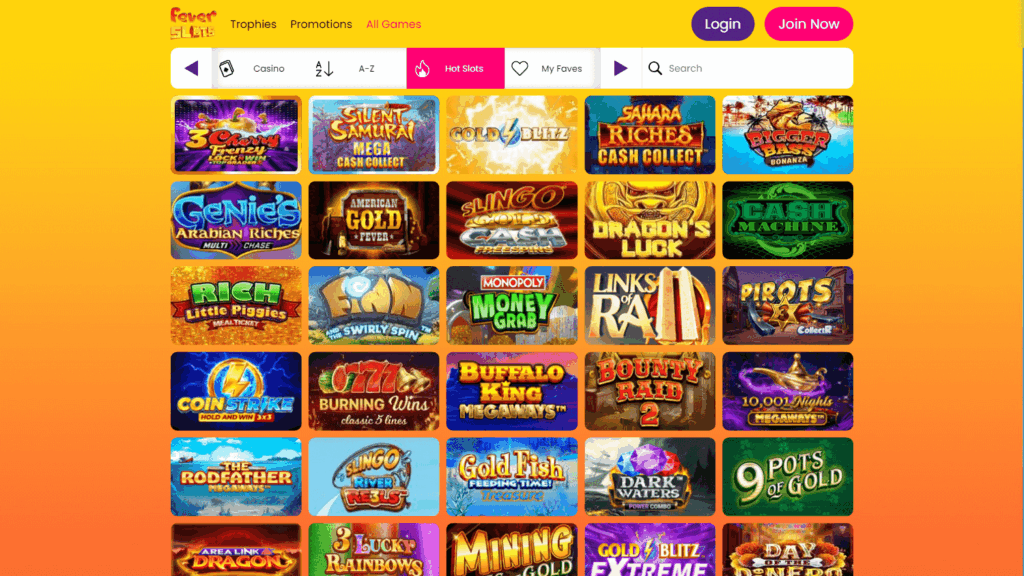Screen dimensions: 1024x576
Task: Open Monopoly Money Grab thumbnail
Action: pos(512,306)
